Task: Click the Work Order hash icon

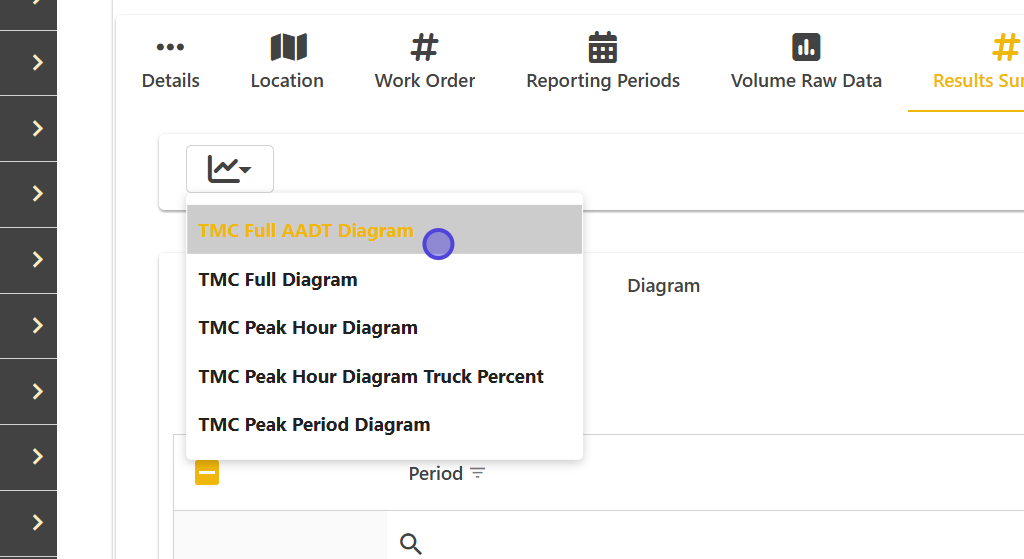Action: [x=425, y=47]
